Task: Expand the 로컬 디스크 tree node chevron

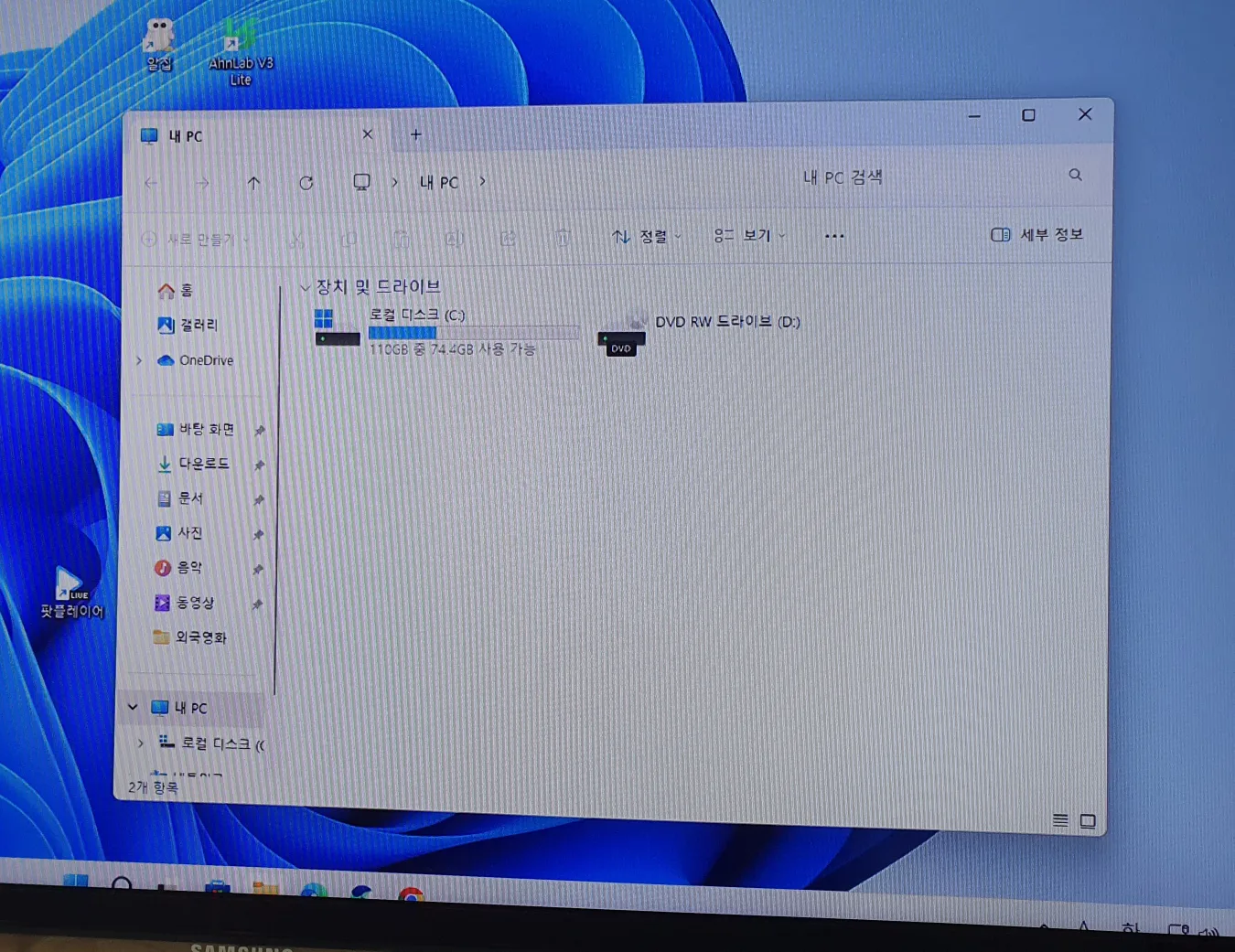Action: point(140,743)
